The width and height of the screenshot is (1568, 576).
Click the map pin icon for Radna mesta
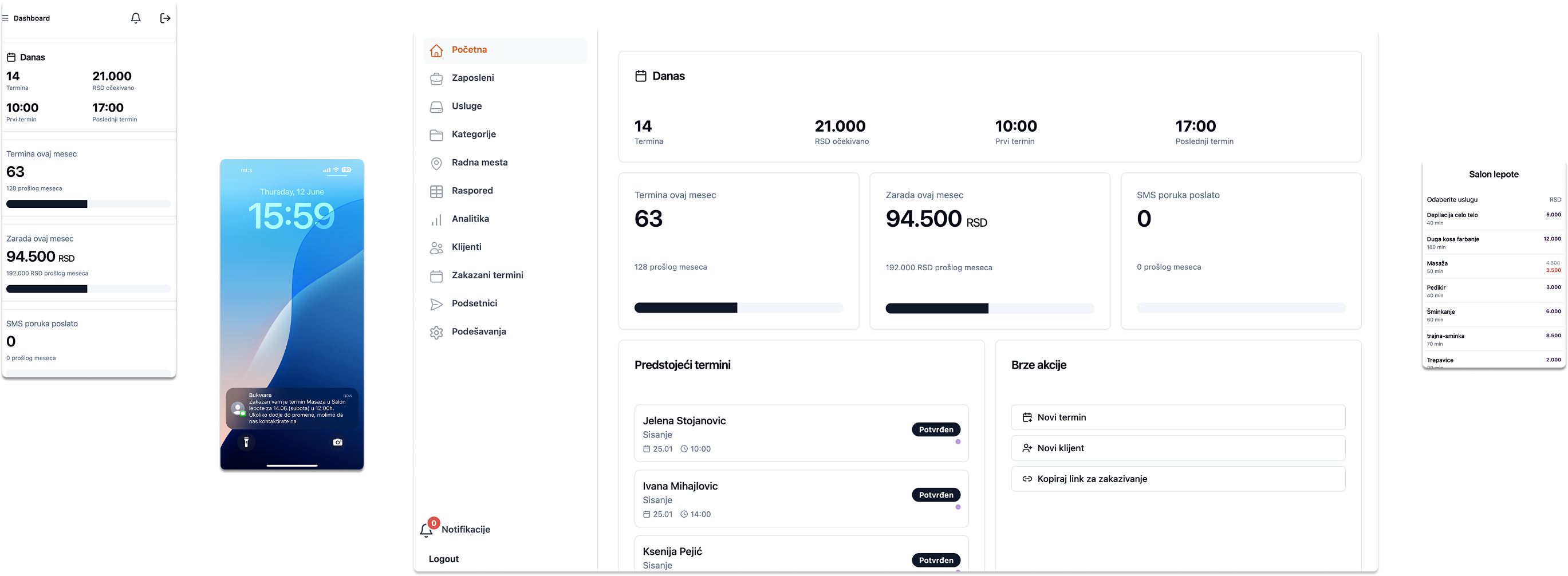pos(436,163)
